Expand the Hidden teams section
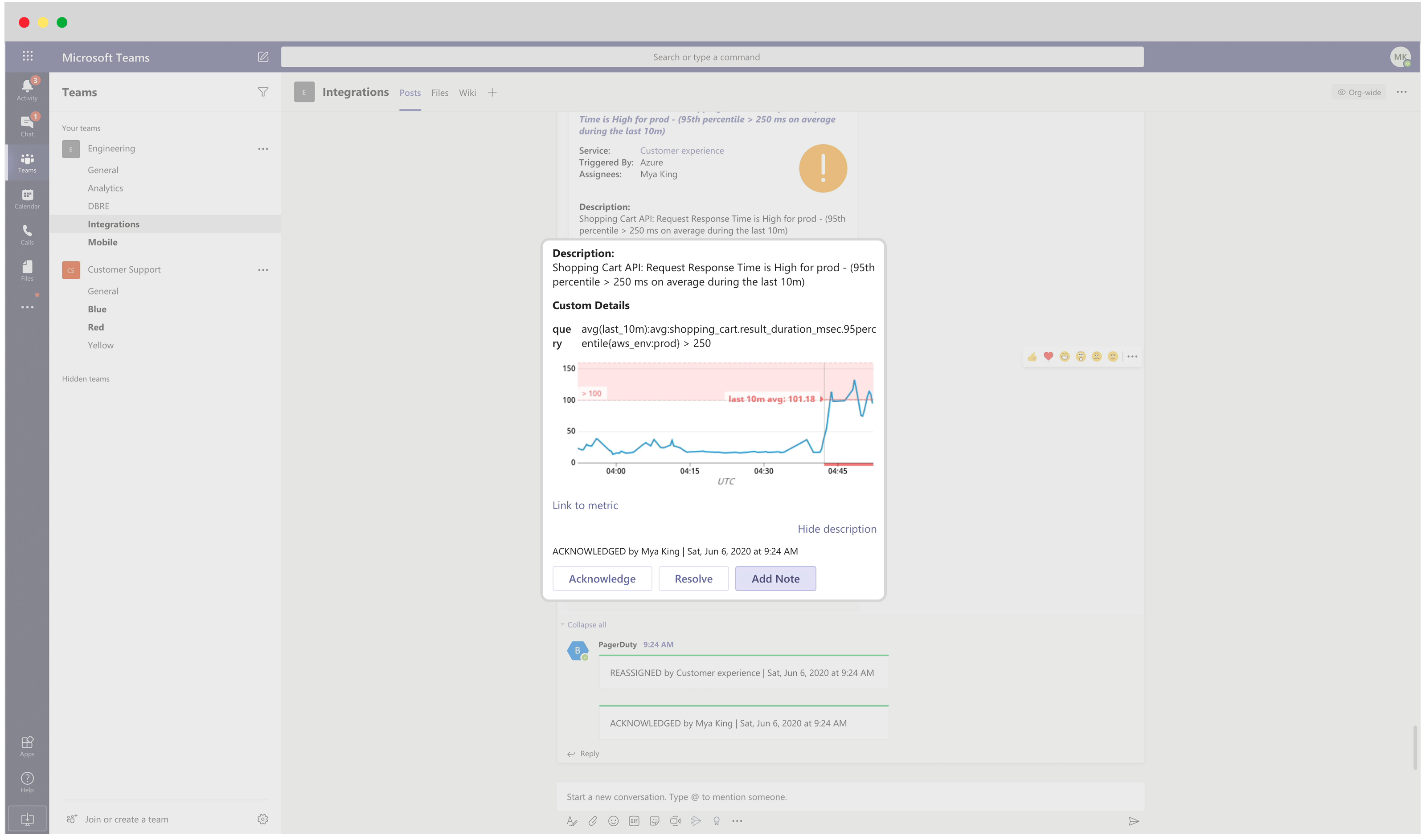Screen dimensions: 1426x840 point(86,379)
